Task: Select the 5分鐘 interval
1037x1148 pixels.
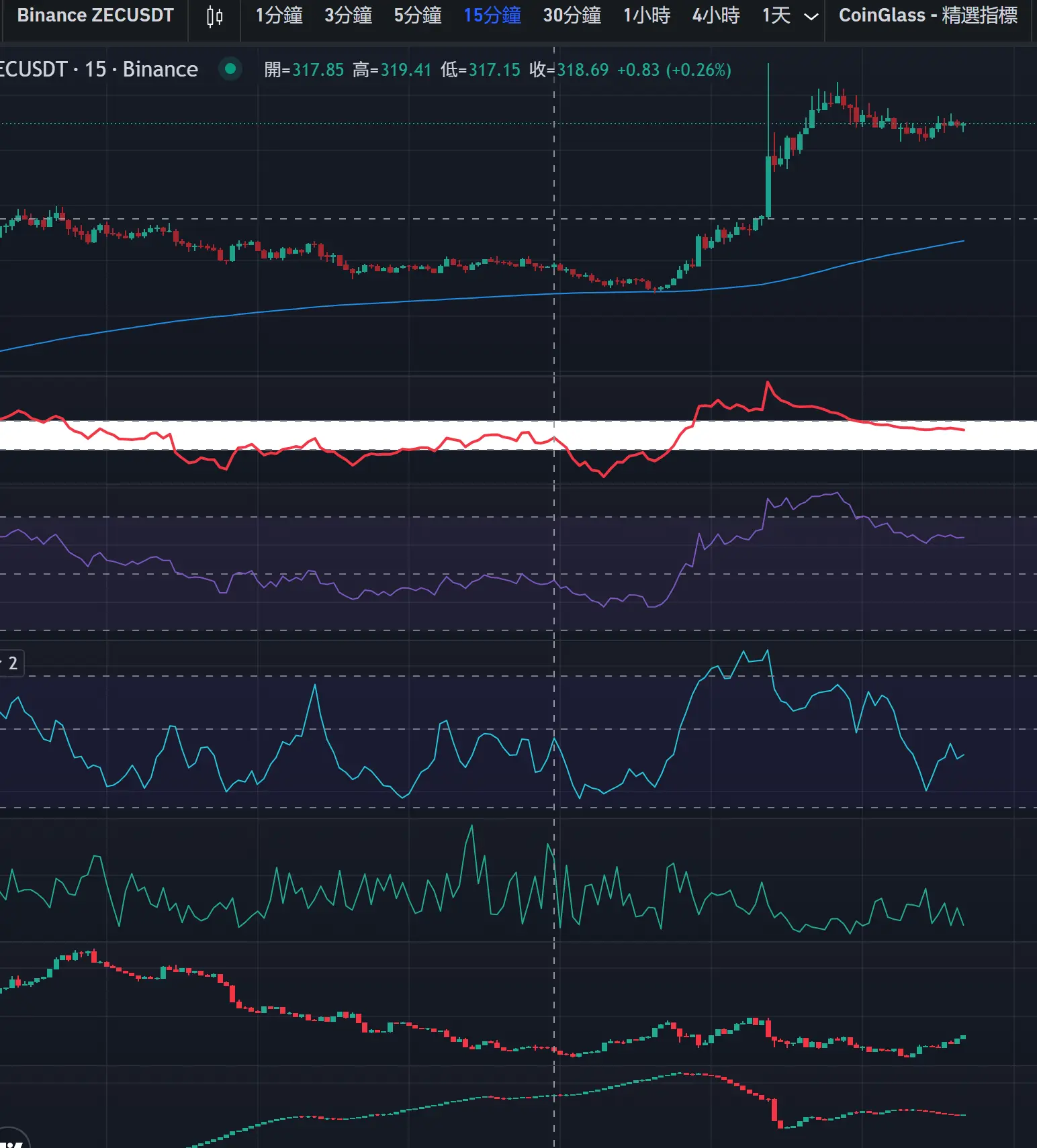Action: pyautogui.click(x=417, y=15)
